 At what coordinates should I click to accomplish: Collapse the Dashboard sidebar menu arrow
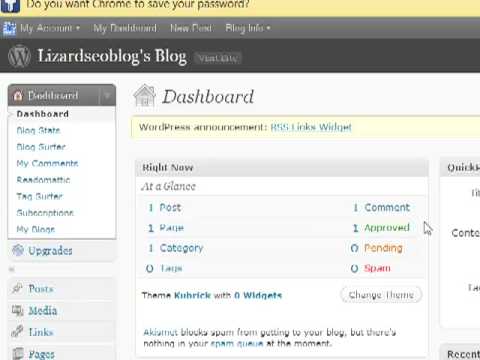coord(107,96)
